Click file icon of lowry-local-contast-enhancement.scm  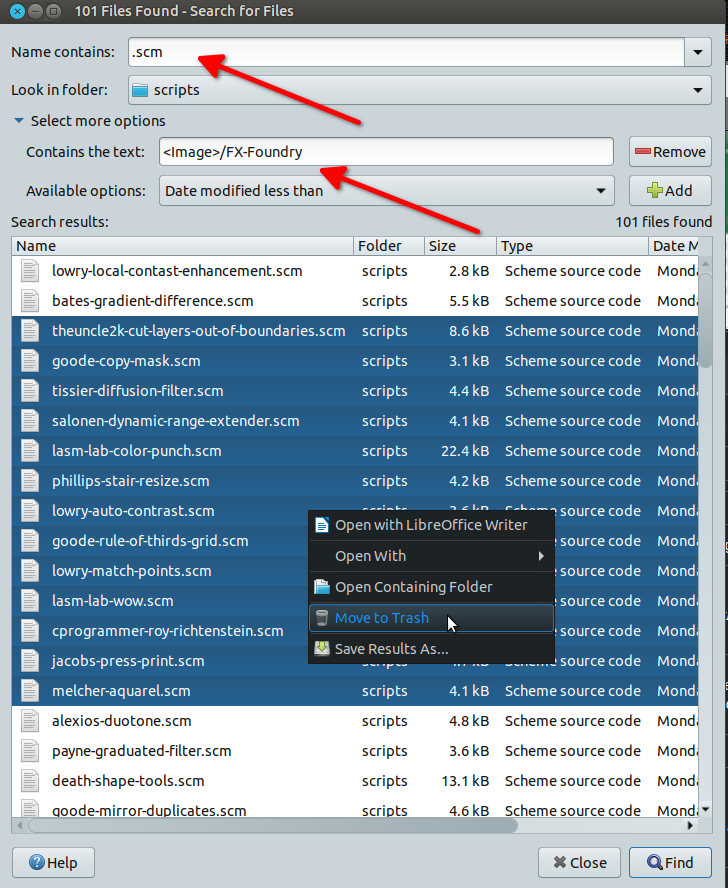point(30,271)
